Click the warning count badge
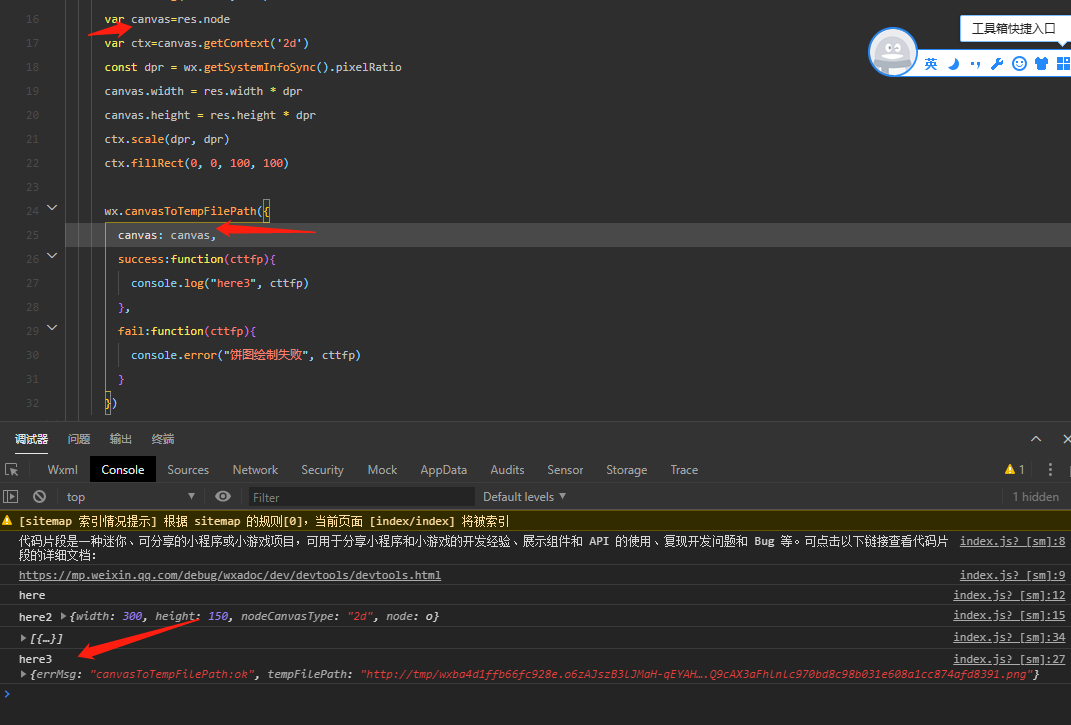Screen dimensions: 1071x725 tap(1014, 469)
